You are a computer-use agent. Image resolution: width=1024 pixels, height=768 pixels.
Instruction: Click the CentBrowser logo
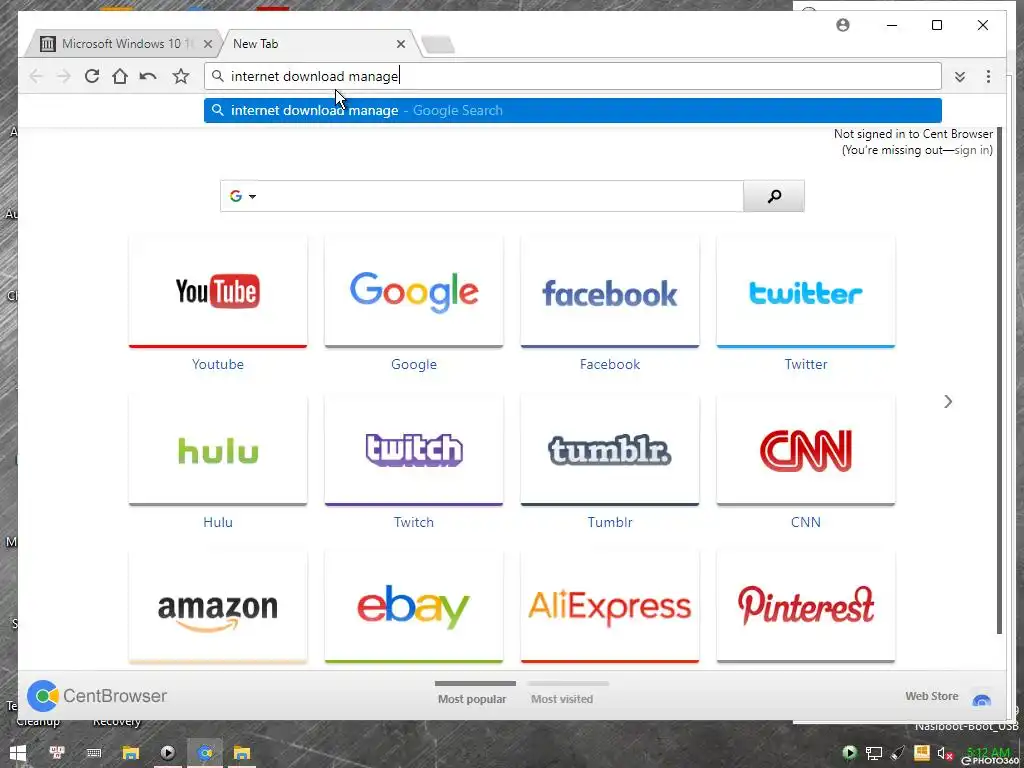coord(97,696)
